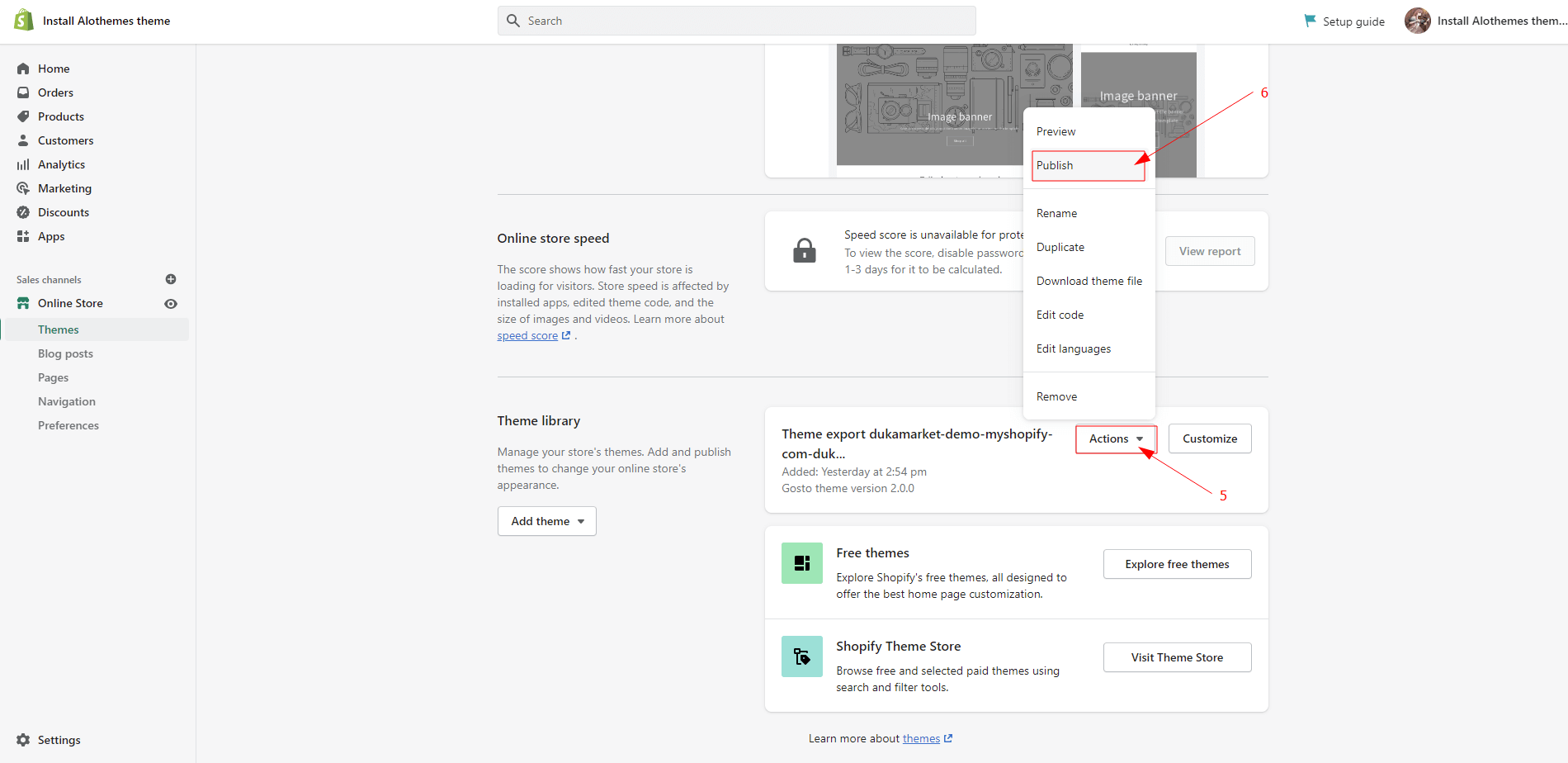Open the Actions dropdown
1568x763 pixels.
(1116, 438)
